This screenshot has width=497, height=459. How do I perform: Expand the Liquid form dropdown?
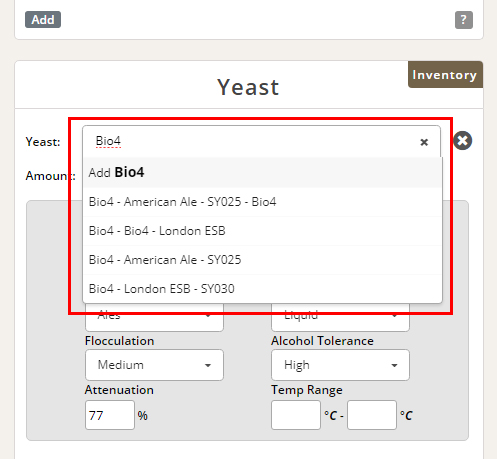340,317
